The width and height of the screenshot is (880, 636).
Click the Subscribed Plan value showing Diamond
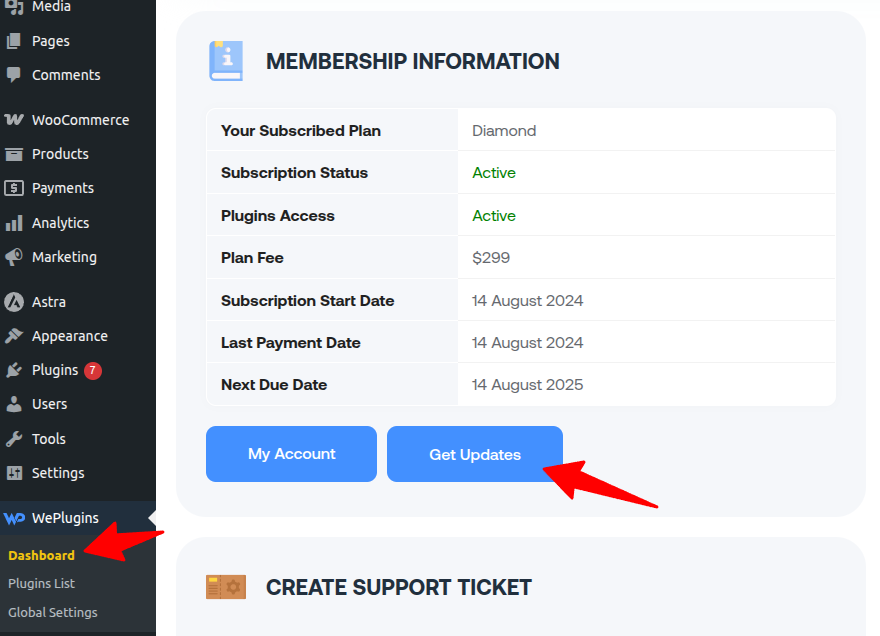click(x=504, y=130)
